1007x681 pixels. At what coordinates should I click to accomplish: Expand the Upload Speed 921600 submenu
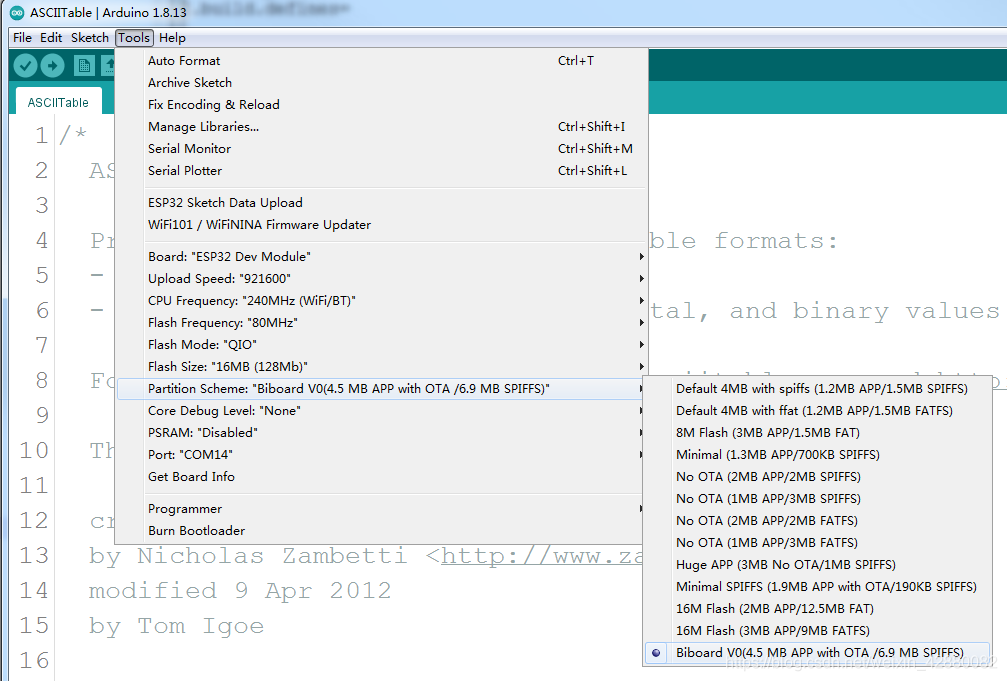(381, 278)
